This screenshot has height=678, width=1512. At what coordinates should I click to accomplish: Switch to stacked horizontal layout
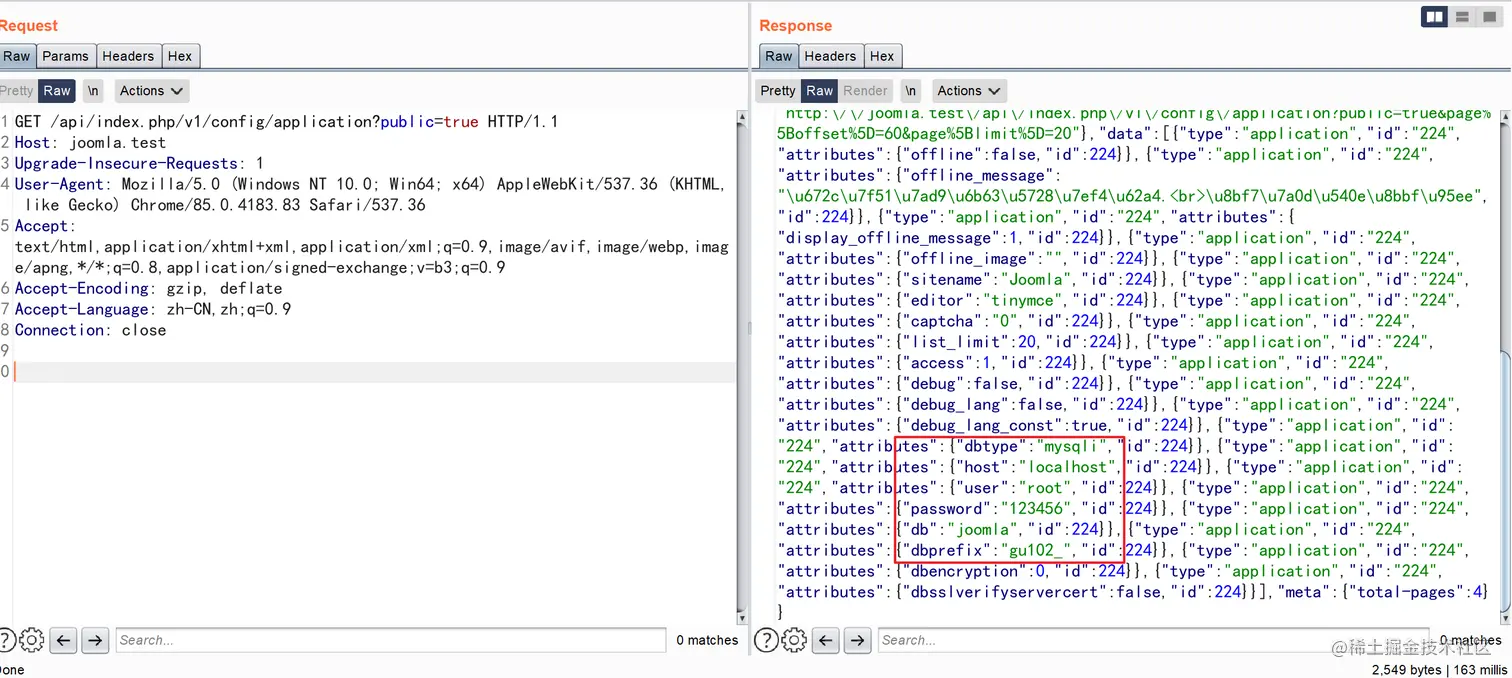(x=1462, y=17)
